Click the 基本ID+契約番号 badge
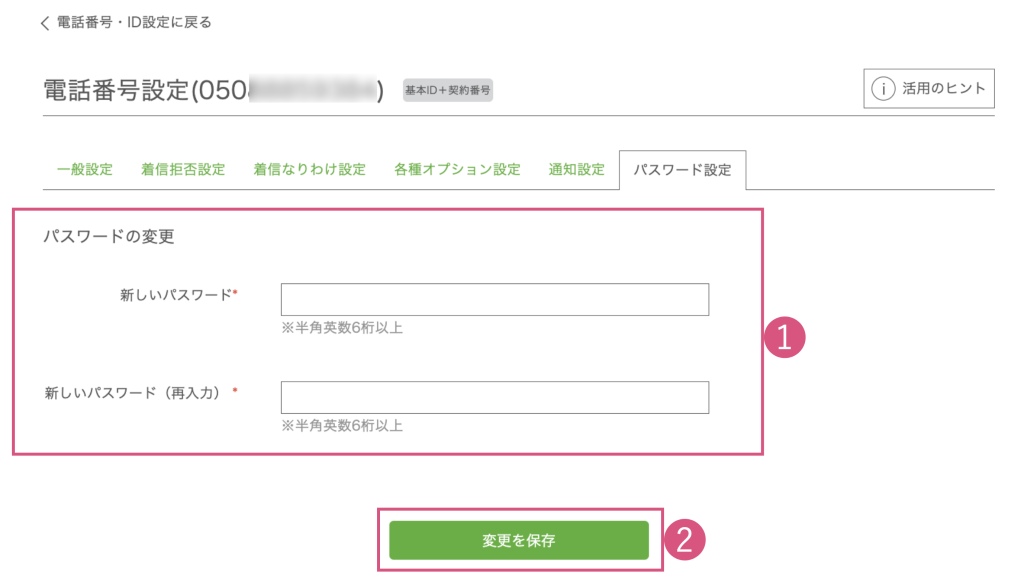1024x585 pixels. click(448, 91)
